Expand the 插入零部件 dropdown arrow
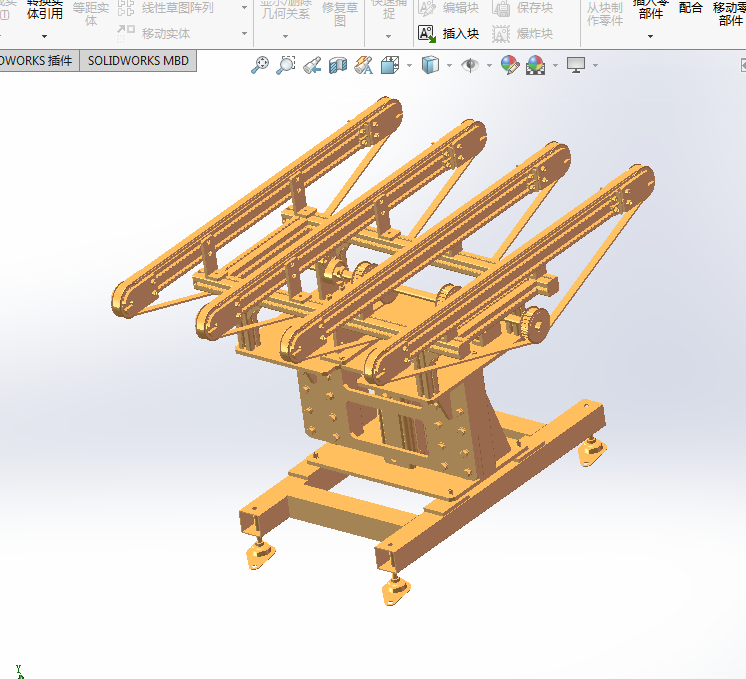Screen dimensions: 746x679 650,36
